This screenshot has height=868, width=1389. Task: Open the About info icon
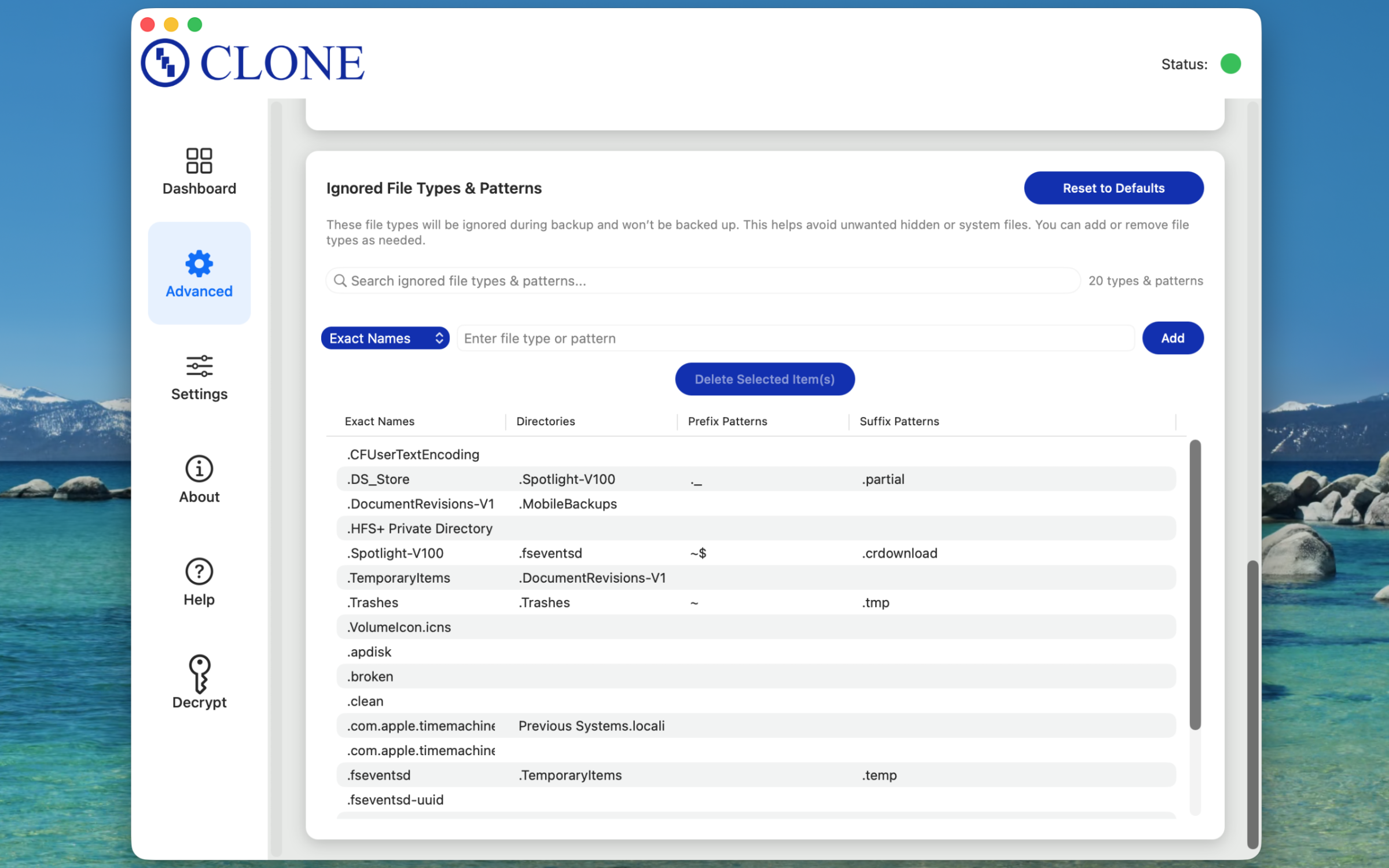(x=199, y=469)
